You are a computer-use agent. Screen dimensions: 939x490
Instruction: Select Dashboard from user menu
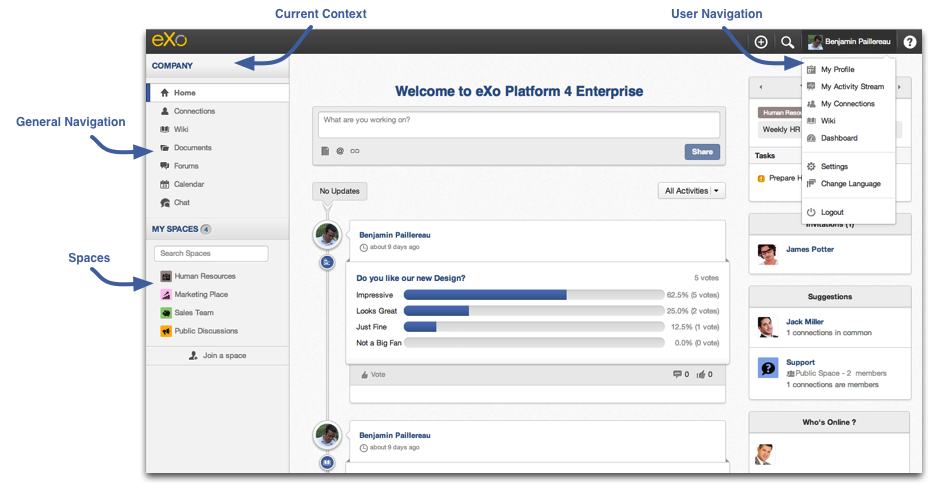click(839, 138)
